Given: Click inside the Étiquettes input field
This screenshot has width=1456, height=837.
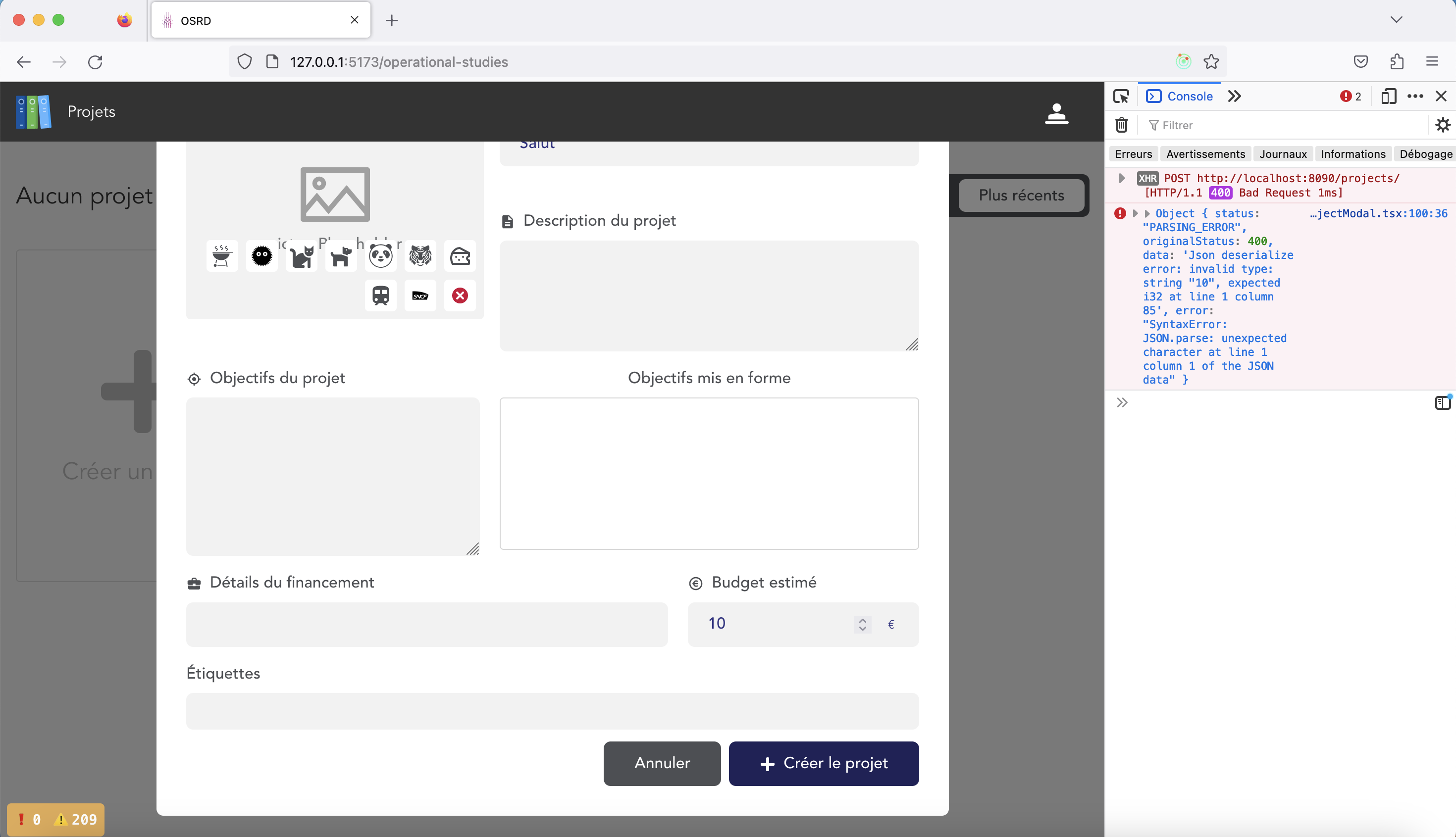Looking at the screenshot, I should pyautogui.click(x=552, y=711).
